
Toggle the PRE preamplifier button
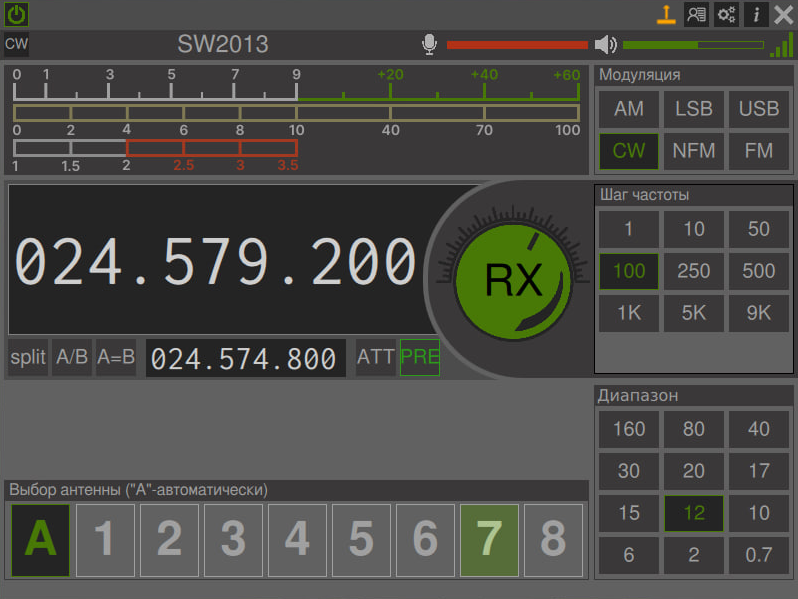420,357
